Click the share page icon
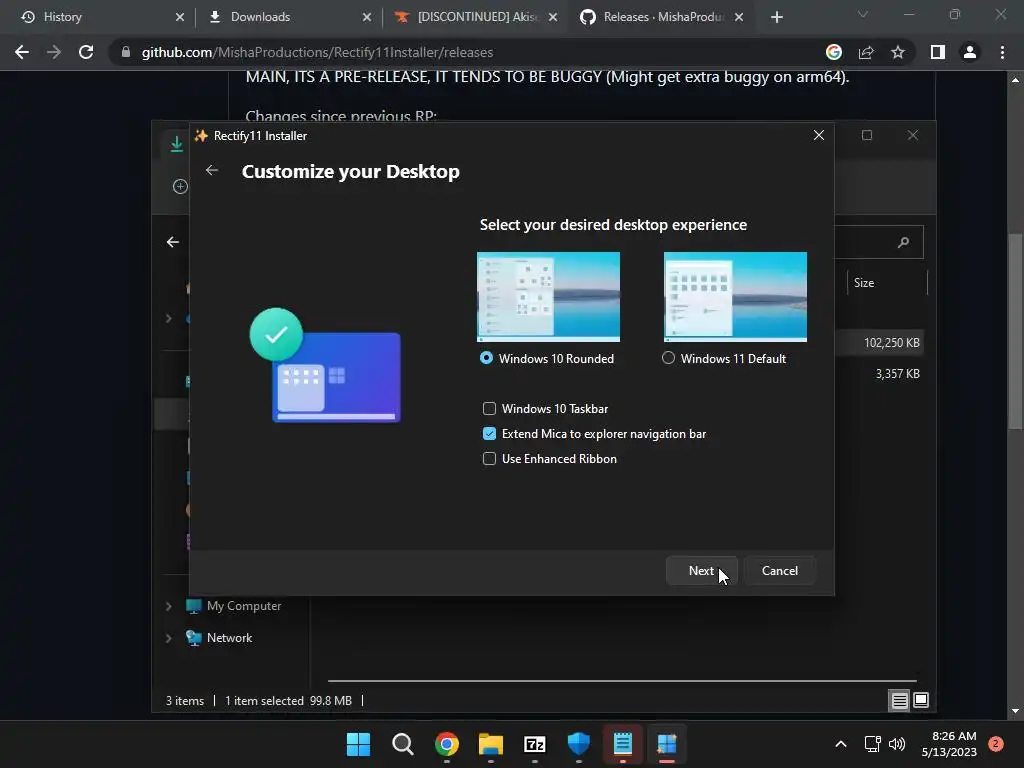 [x=866, y=52]
